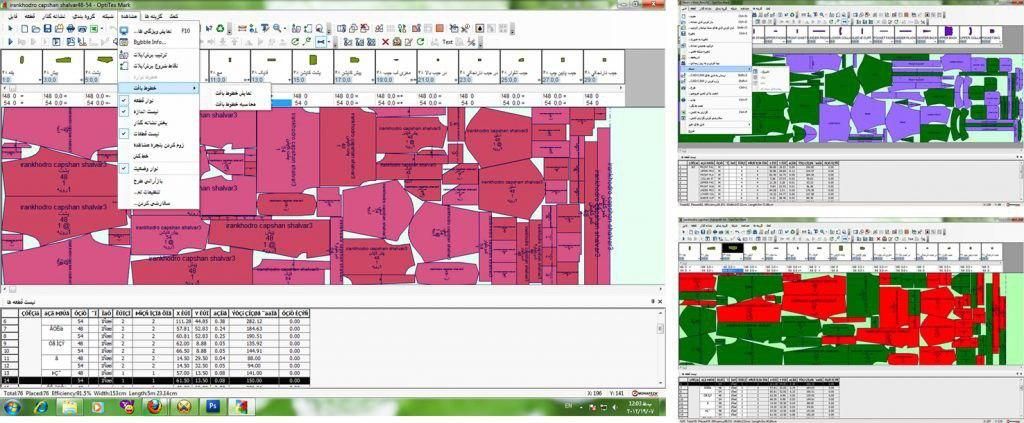Click the black tree icon in the first toolbar row
This screenshot has height=423, width=1024.
coord(479,28)
